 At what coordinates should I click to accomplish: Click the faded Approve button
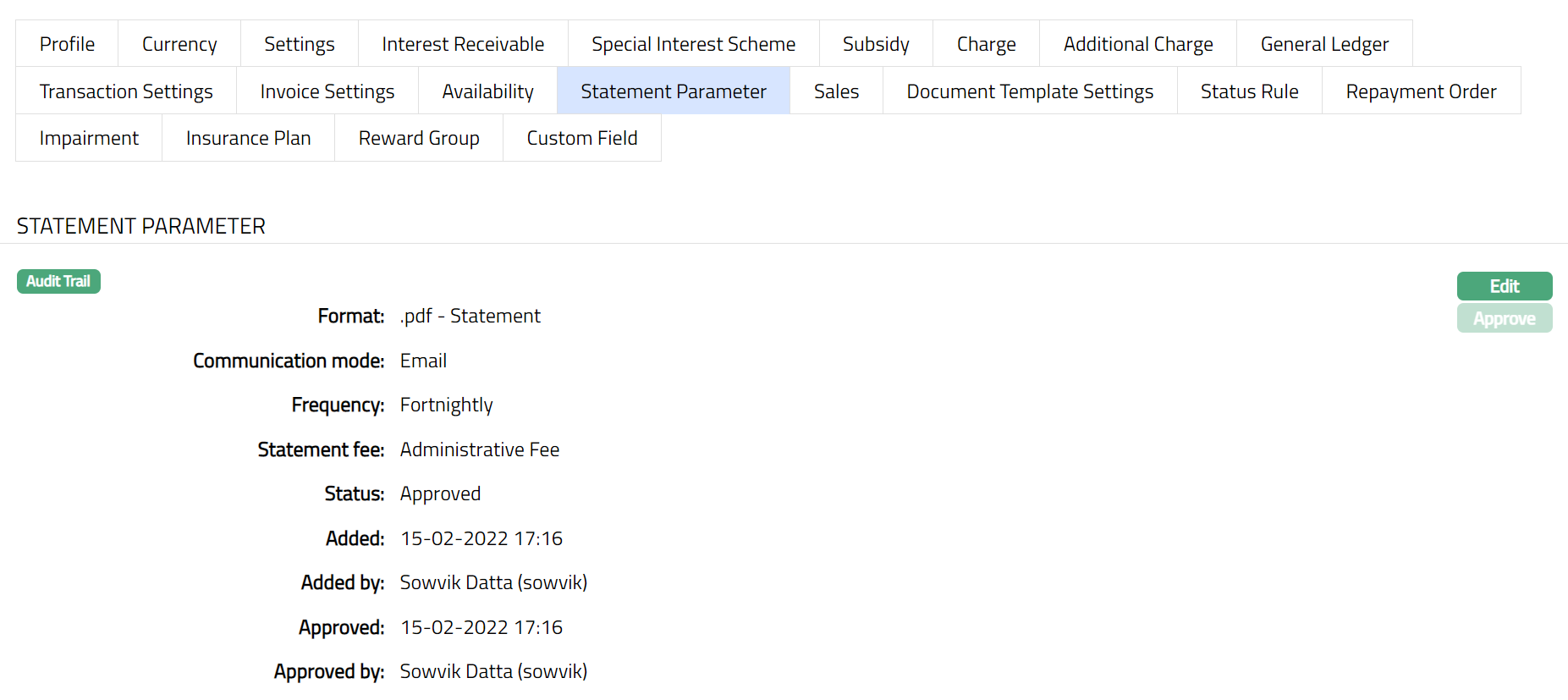coord(1504,318)
